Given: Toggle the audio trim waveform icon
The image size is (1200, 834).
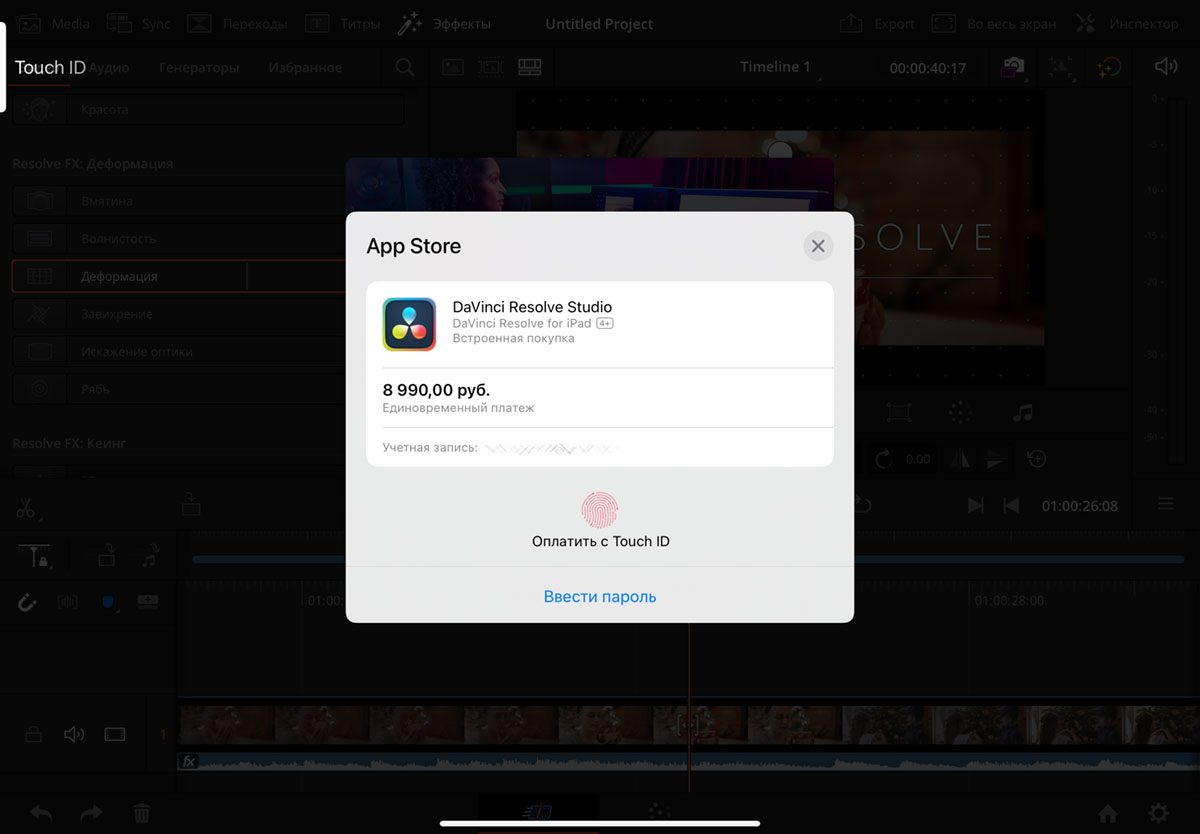Looking at the screenshot, I should (x=68, y=603).
